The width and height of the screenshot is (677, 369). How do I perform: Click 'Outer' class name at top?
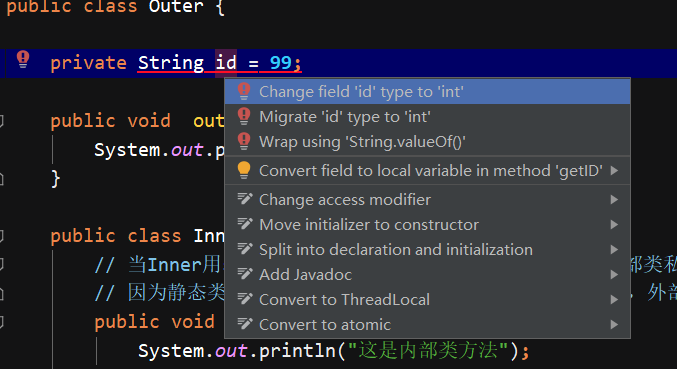tap(176, 7)
